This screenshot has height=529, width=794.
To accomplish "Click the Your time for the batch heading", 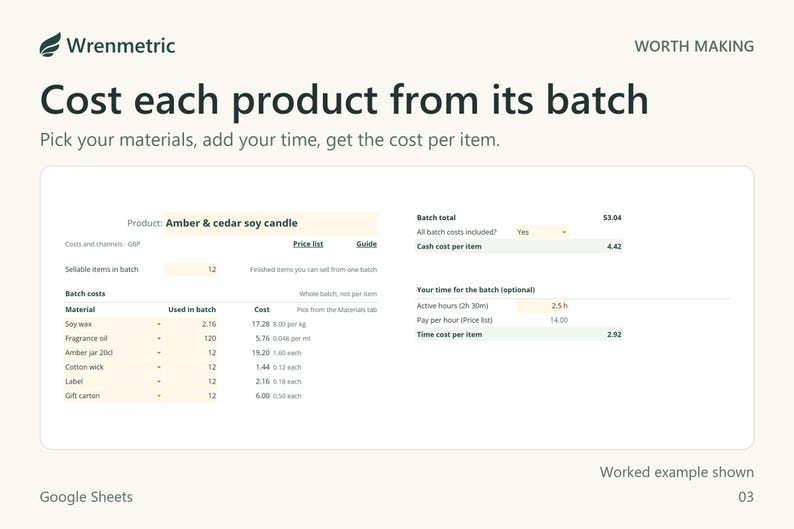I will 475,290.
